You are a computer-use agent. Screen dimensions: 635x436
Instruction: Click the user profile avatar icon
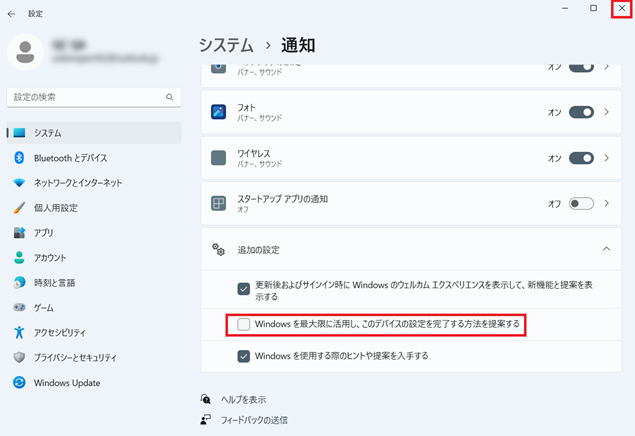coord(25,52)
